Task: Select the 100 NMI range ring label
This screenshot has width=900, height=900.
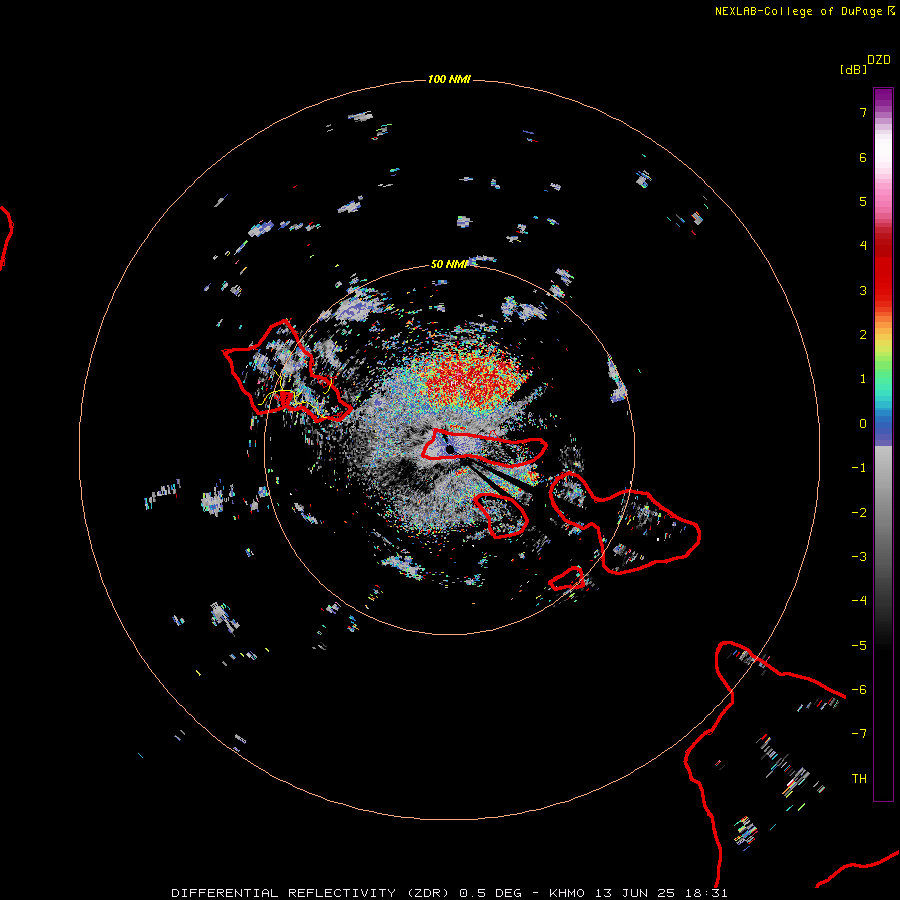Action: click(x=449, y=79)
